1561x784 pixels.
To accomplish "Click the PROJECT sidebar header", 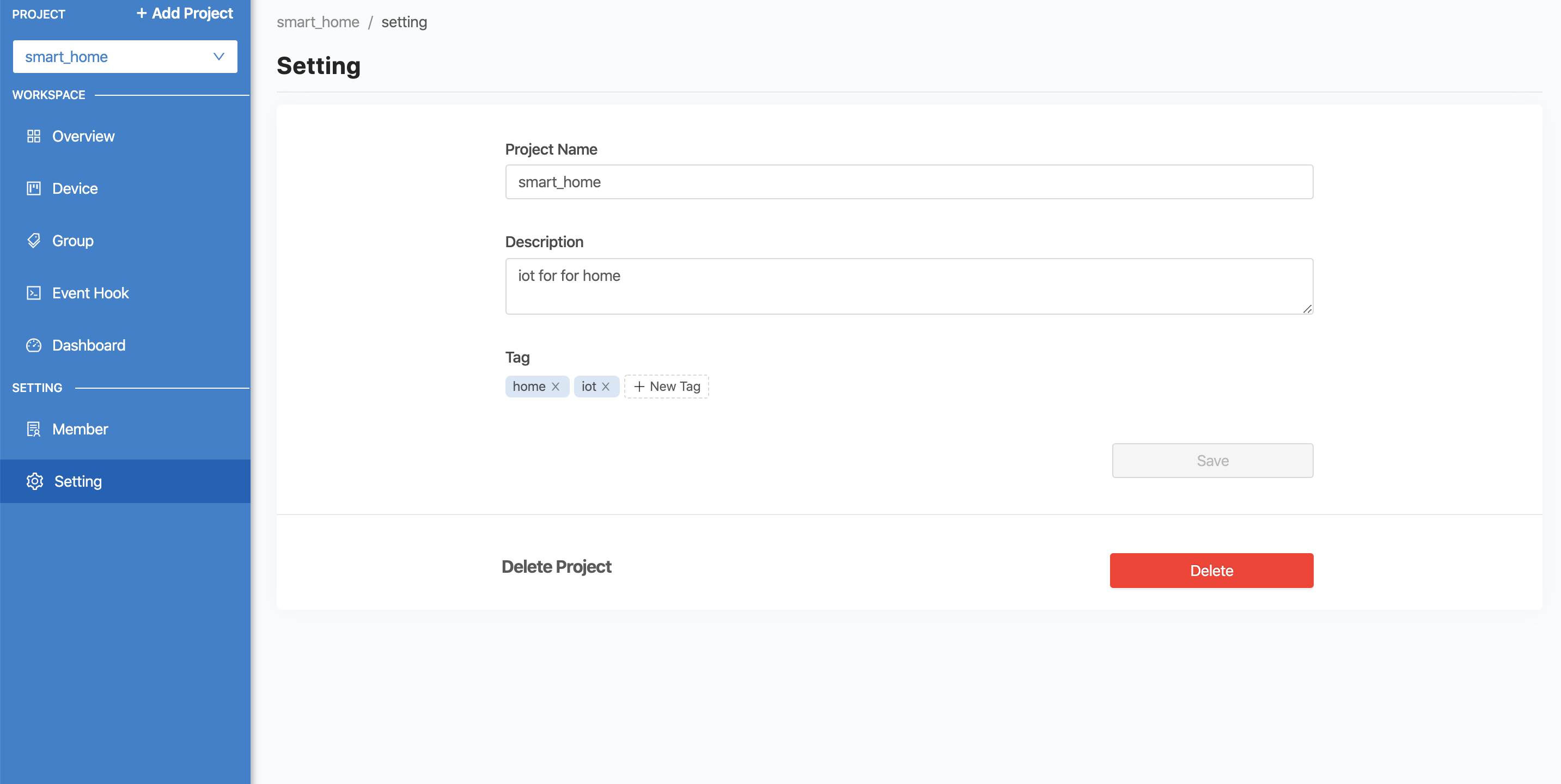I will 39,14.
